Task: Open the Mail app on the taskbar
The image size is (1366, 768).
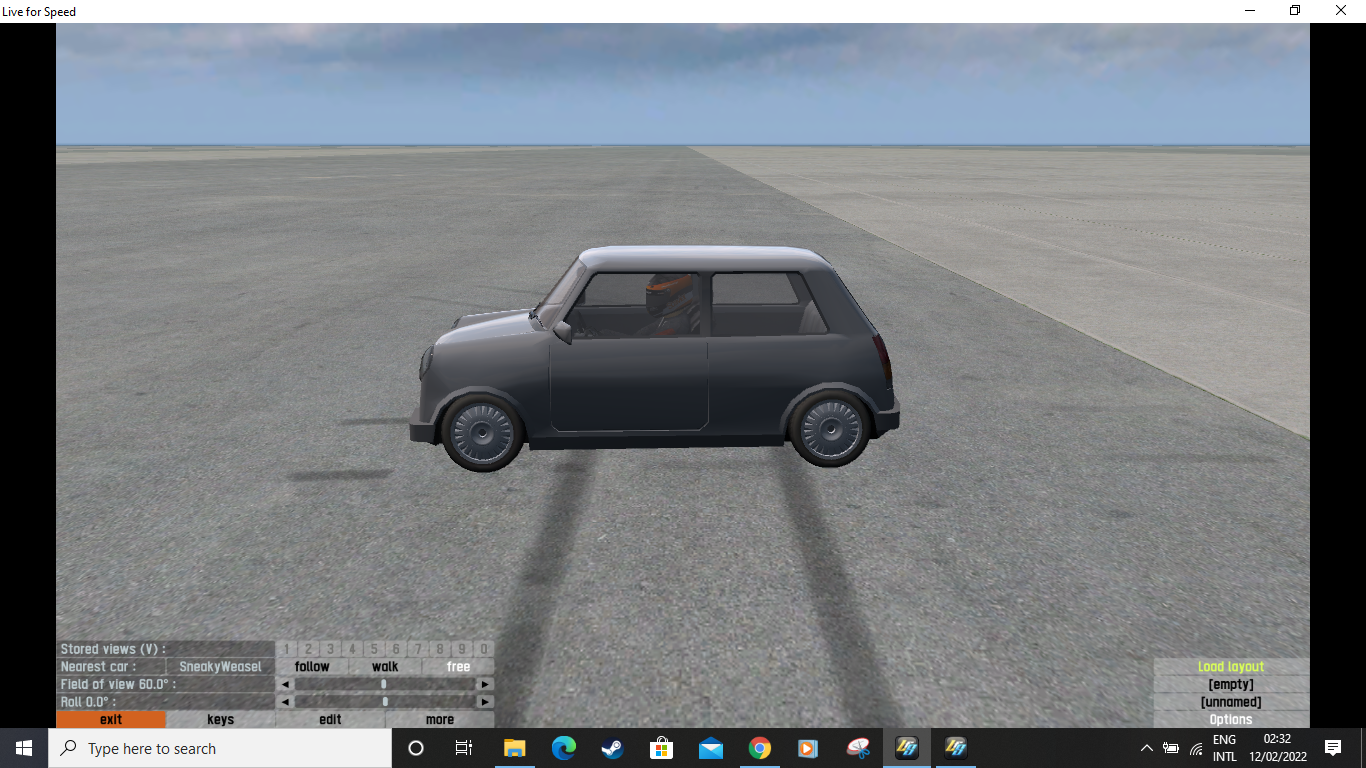Action: (x=711, y=748)
